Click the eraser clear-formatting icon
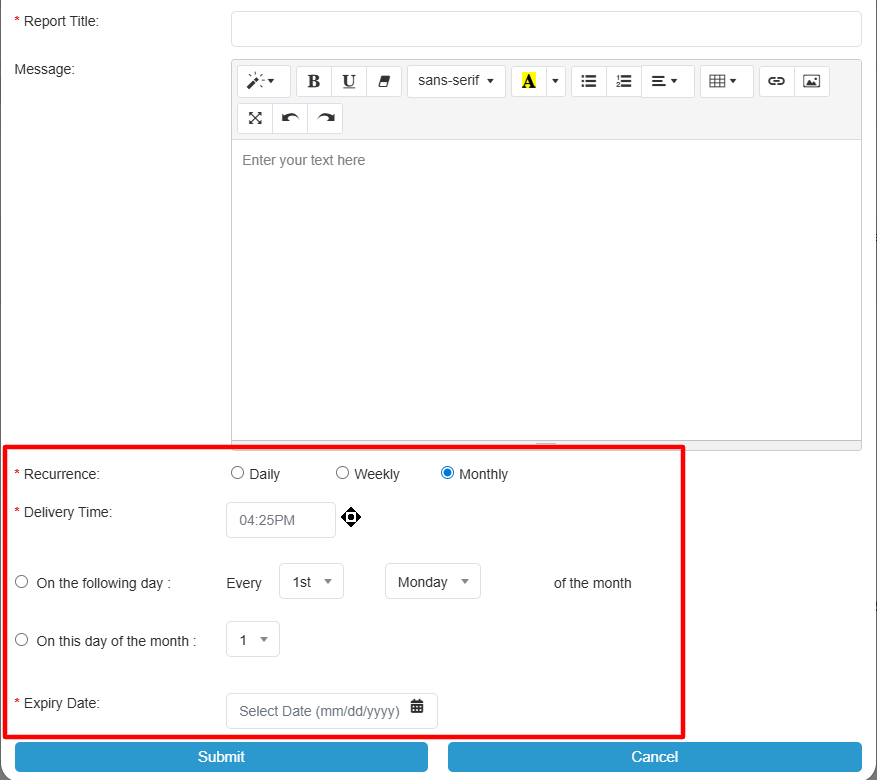Image resolution: width=880 pixels, height=780 pixels. pyautogui.click(x=384, y=82)
